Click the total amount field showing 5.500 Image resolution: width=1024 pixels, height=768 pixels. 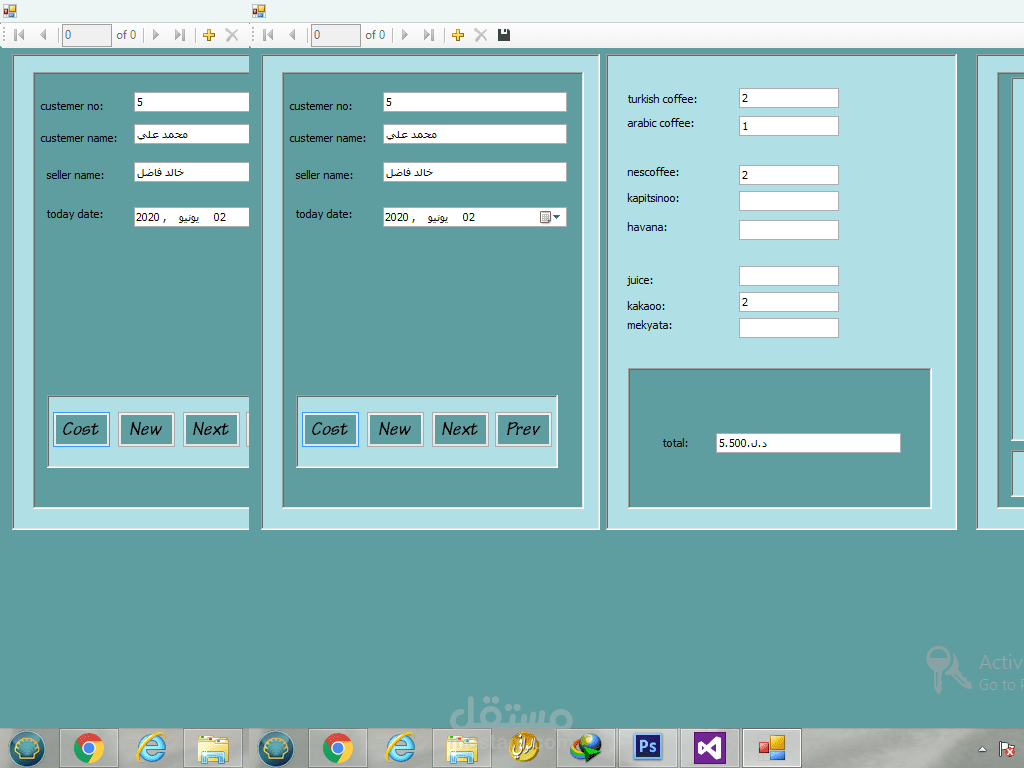tap(808, 443)
